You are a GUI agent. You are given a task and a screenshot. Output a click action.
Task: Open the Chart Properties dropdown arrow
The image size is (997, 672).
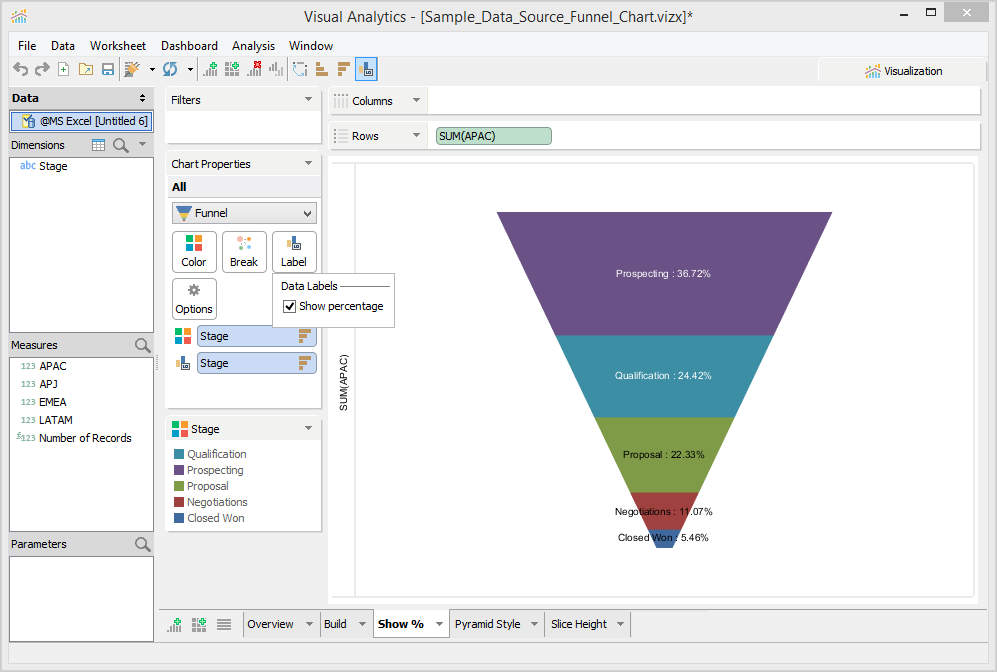(308, 163)
